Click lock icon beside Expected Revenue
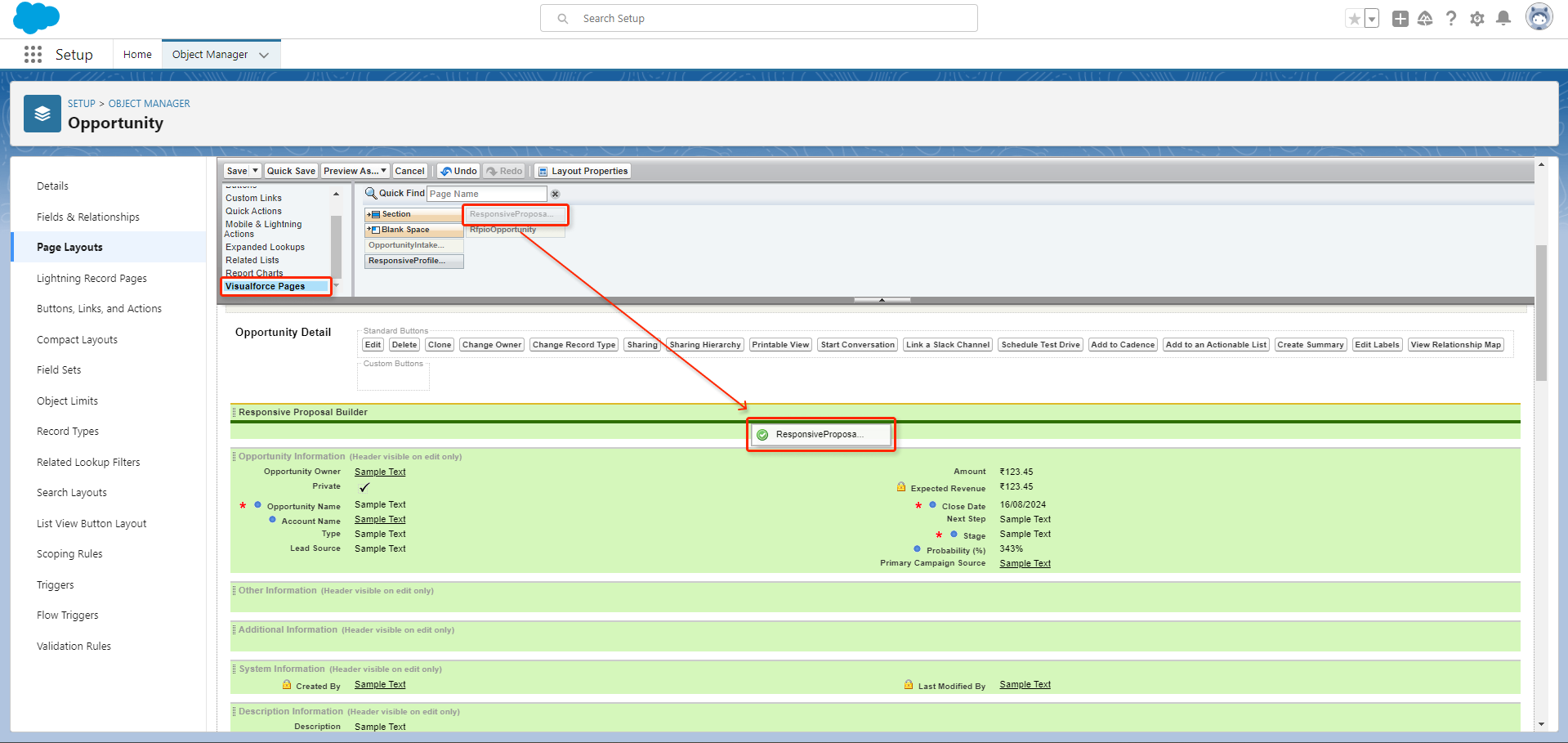Viewport: 1568px width, 743px height. point(901,487)
